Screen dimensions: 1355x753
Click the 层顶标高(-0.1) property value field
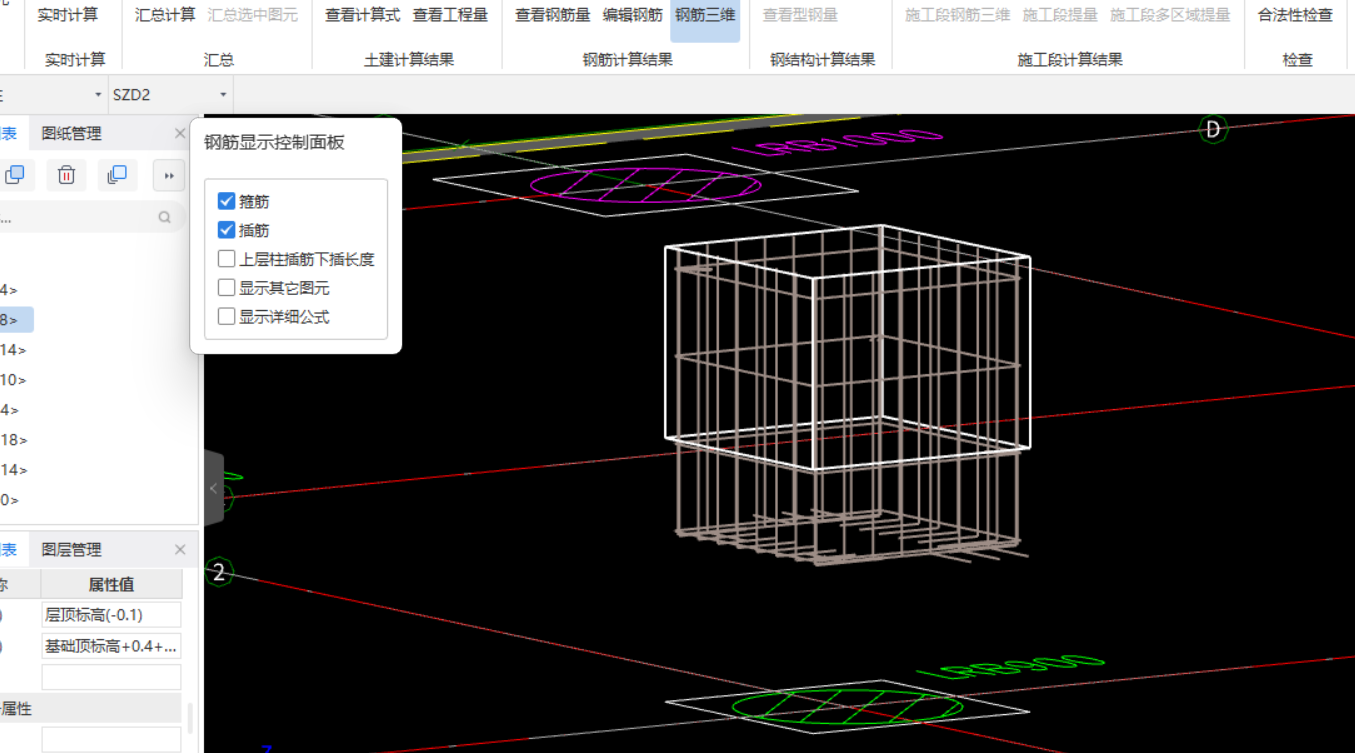[x=110, y=613]
